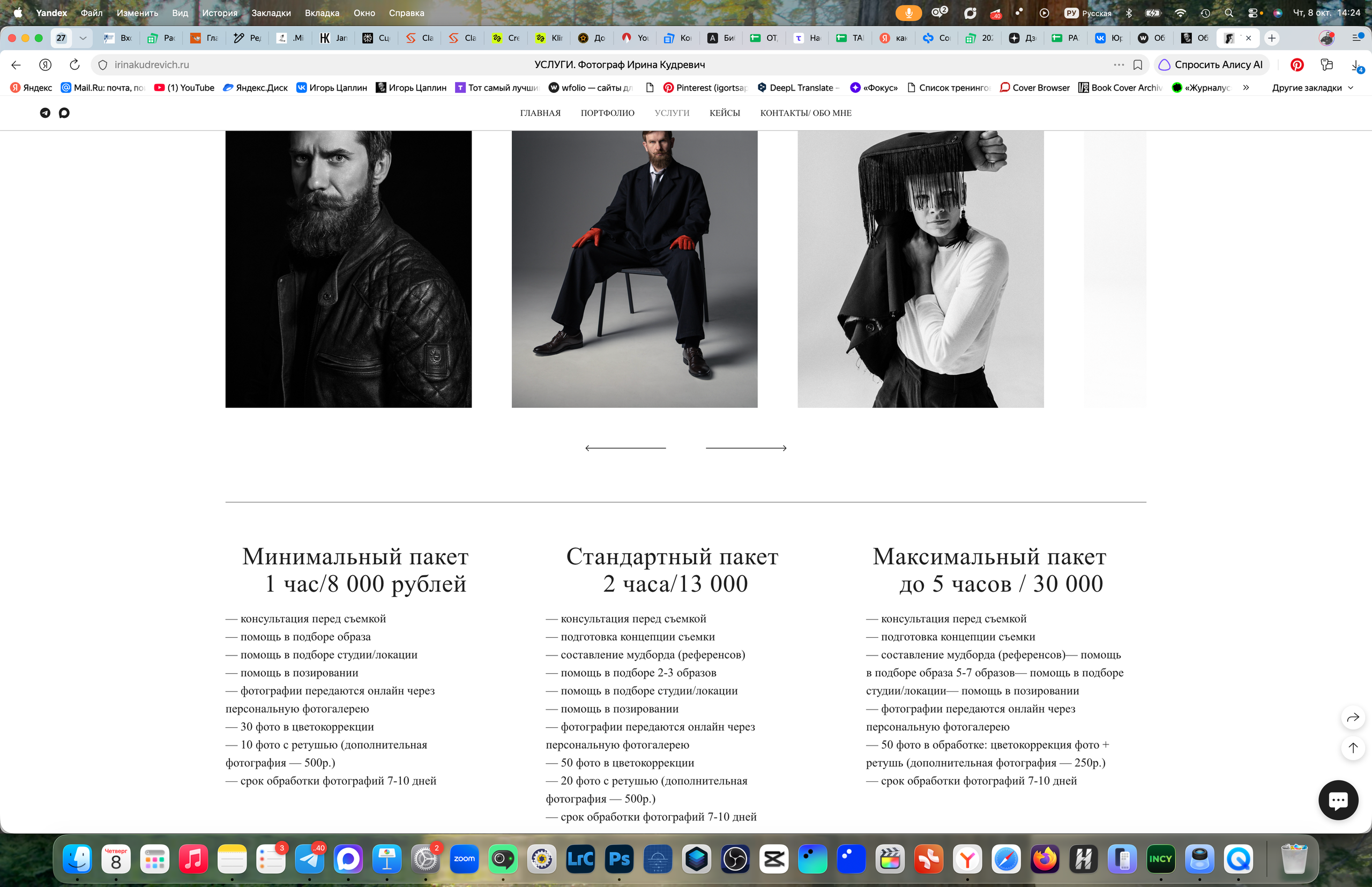Click the share arrow floating button
Screen dimensions: 1372x887
1353,717
